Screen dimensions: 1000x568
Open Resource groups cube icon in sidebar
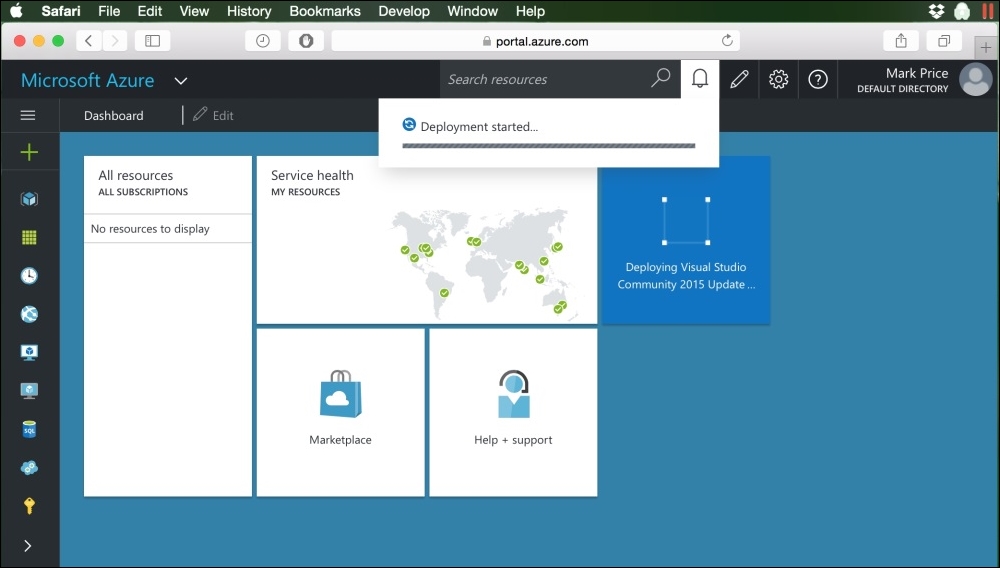(x=29, y=199)
